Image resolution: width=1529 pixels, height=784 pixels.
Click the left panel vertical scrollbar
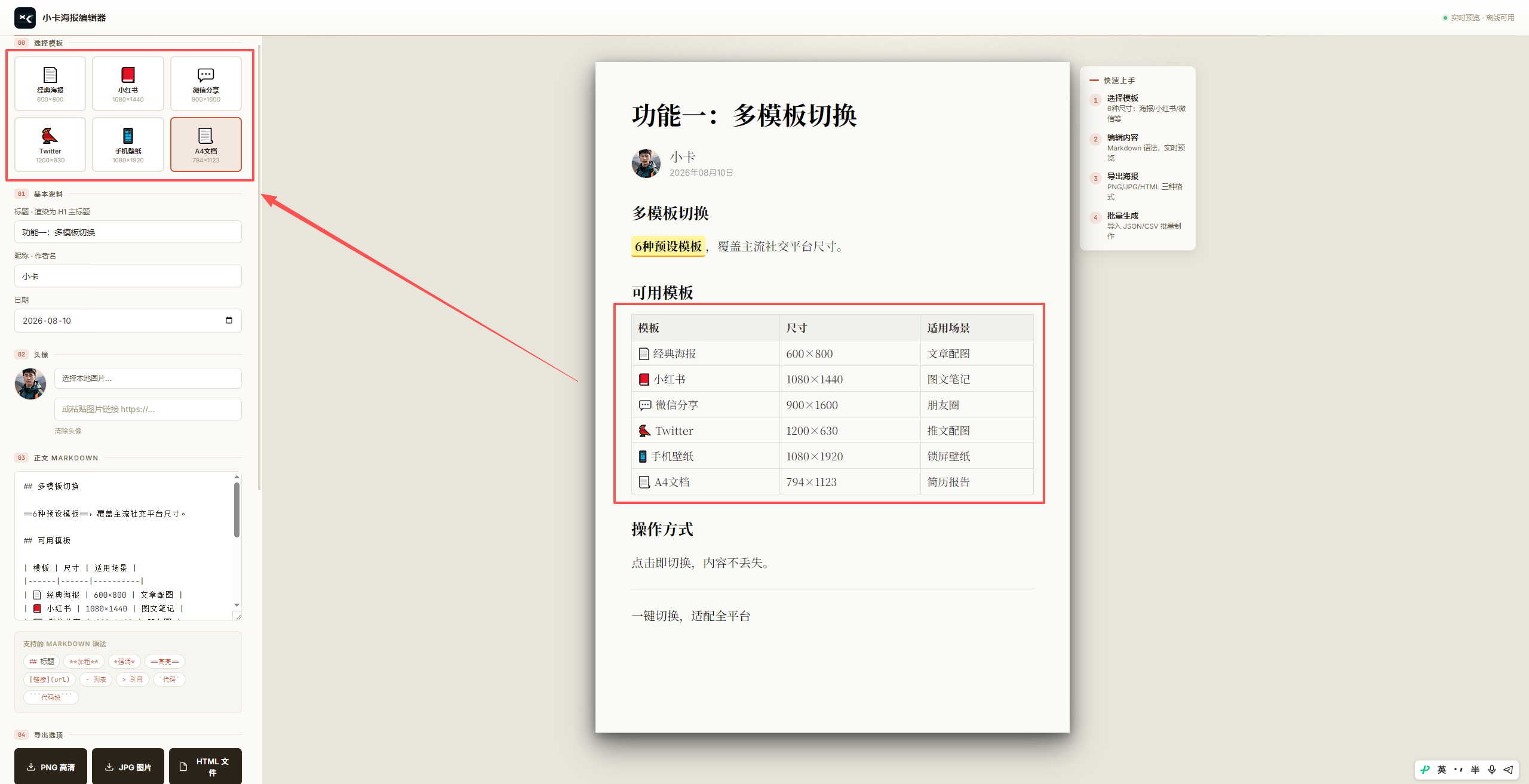click(x=259, y=268)
